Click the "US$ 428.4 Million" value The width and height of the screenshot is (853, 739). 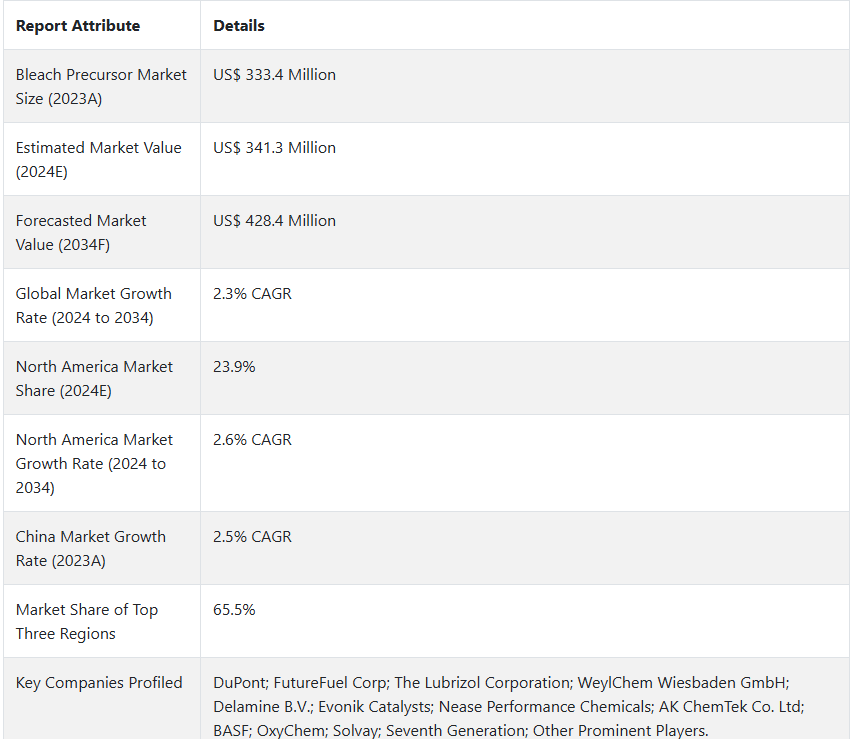274,221
